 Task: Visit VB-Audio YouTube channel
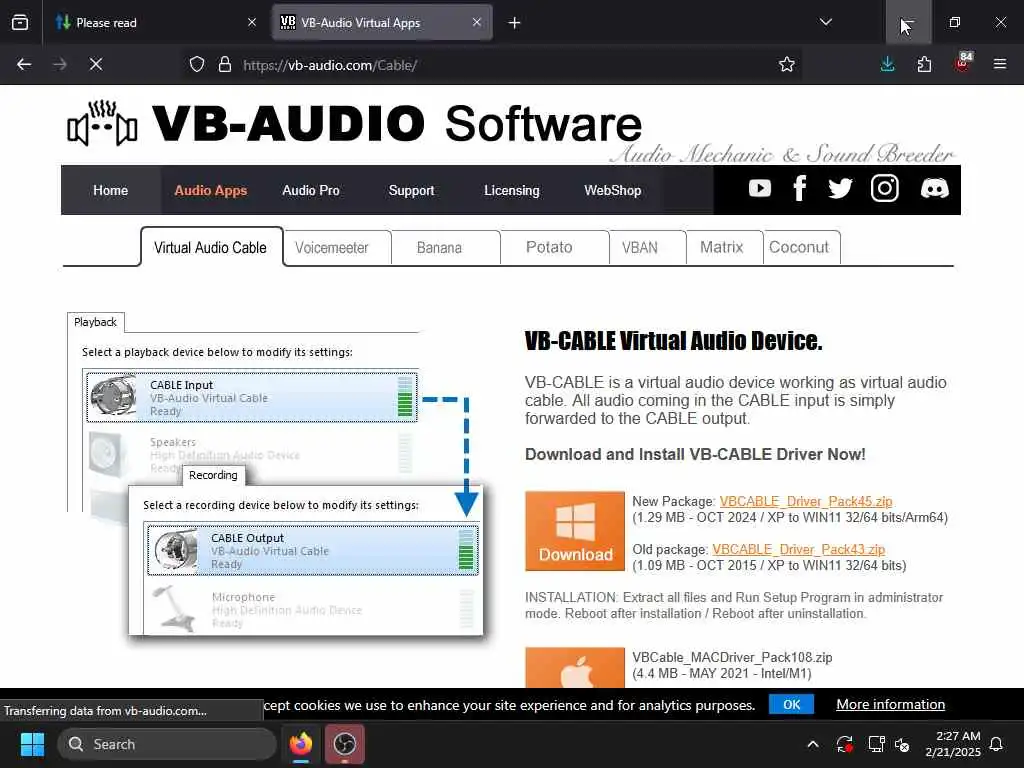click(760, 189)
